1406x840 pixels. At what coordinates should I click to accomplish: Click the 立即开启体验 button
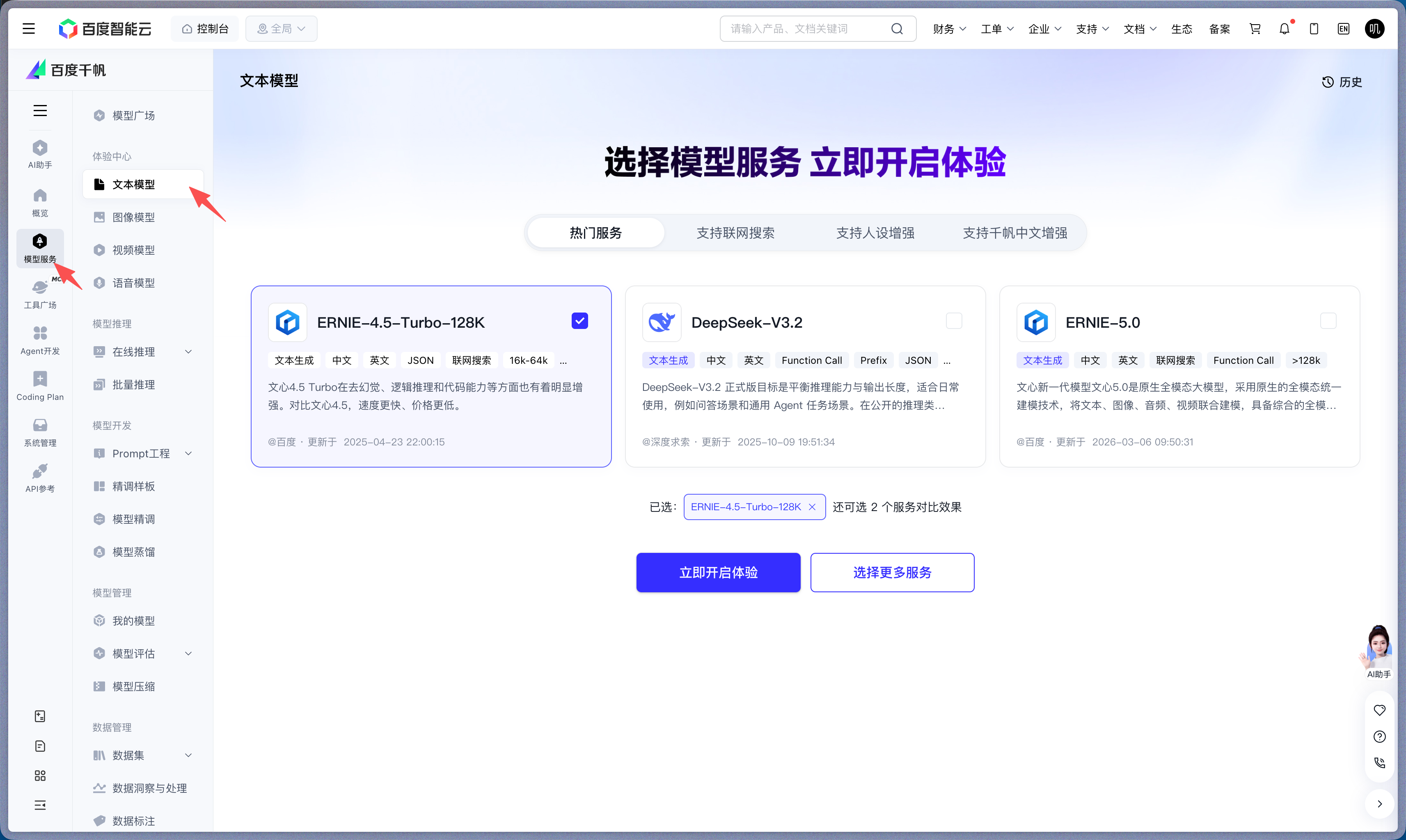point(718,572)
